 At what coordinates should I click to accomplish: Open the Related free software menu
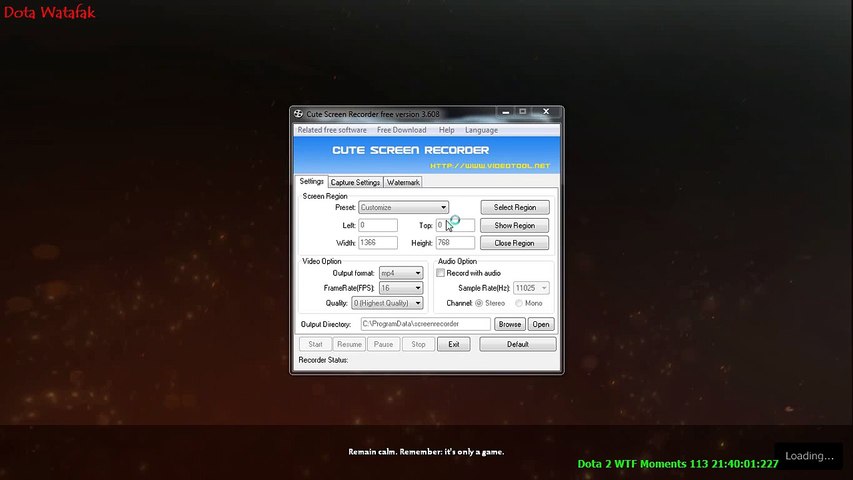[332, 130]
